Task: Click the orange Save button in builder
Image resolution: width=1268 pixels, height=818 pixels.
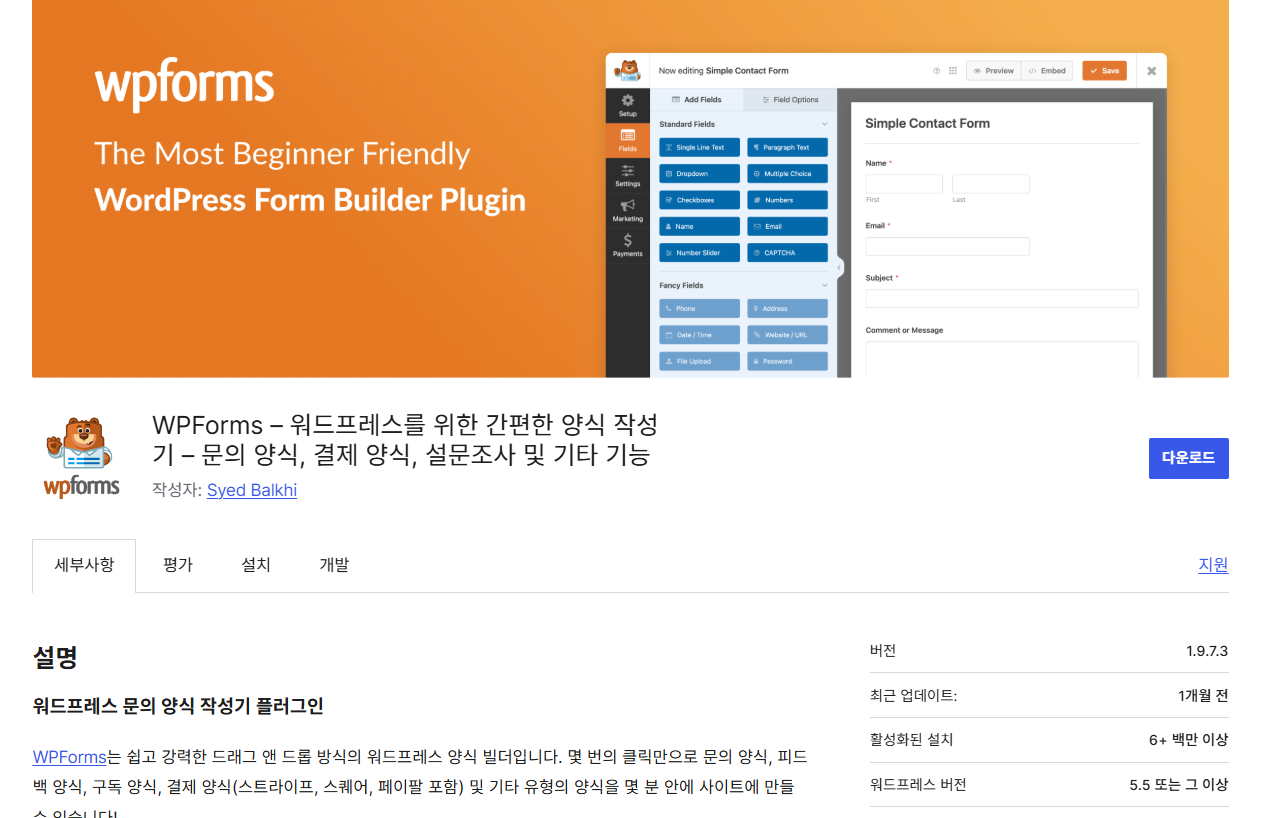Action: coord(1104,71)
